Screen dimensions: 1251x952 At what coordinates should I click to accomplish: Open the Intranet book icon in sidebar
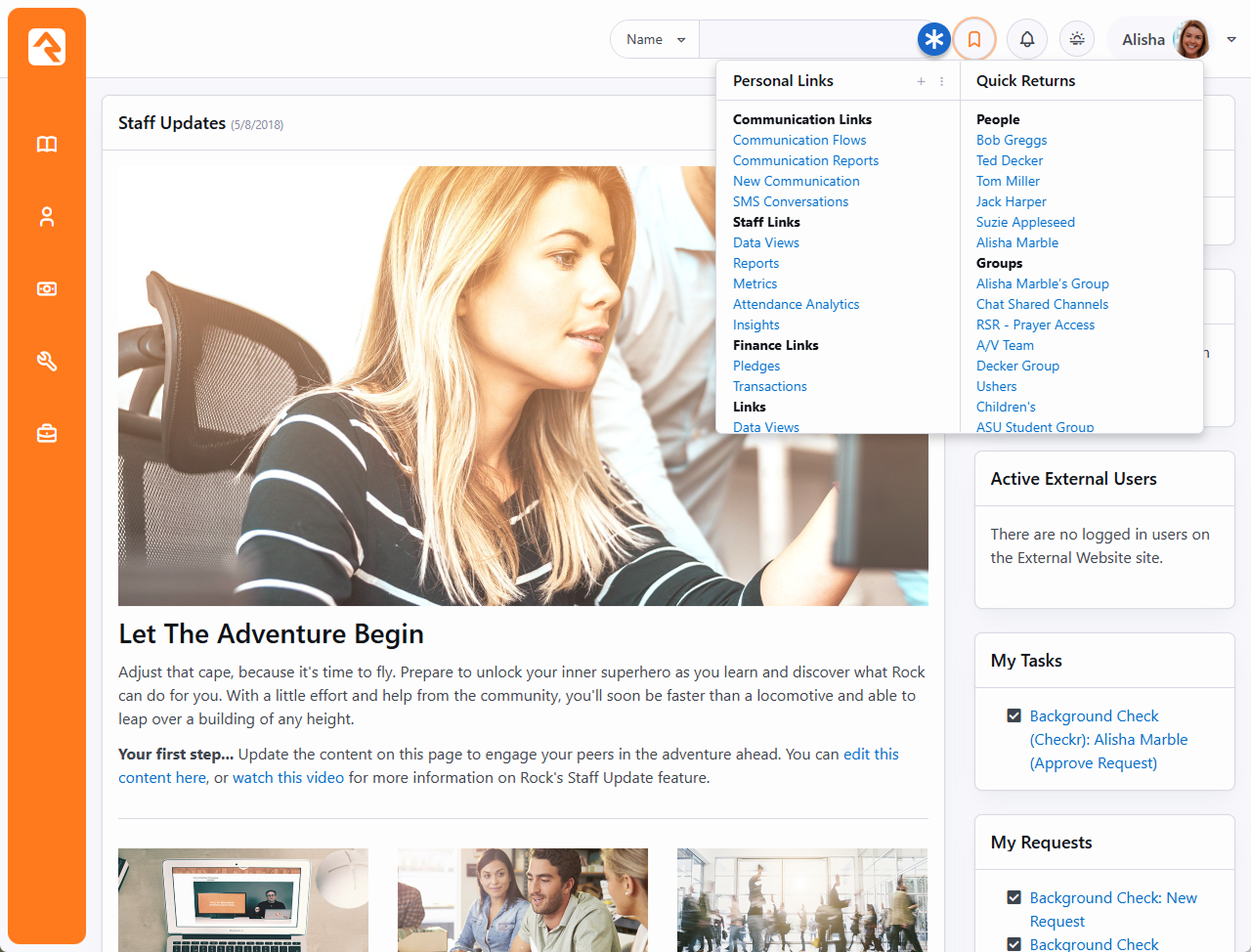47,145
